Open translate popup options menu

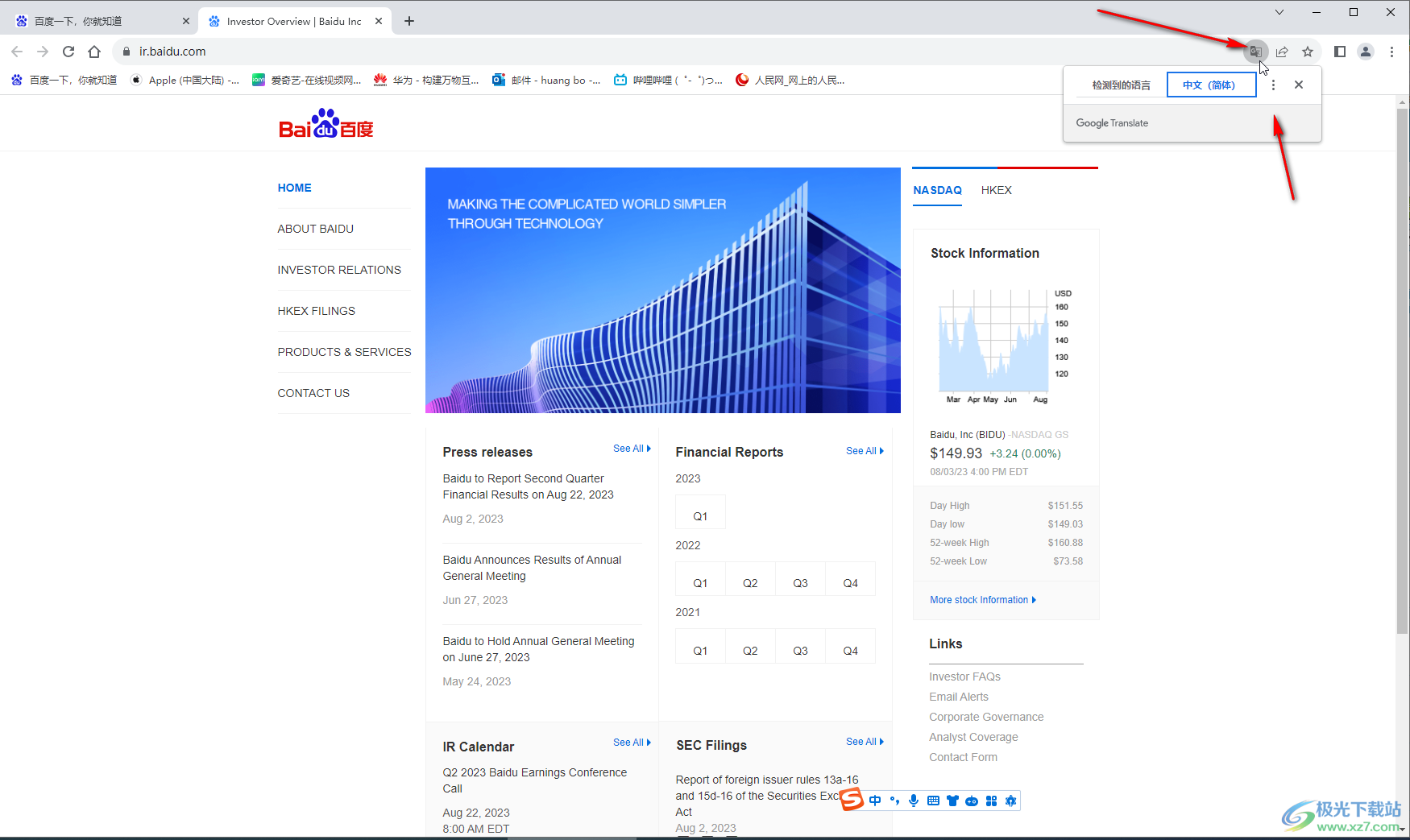(1273, 85)
